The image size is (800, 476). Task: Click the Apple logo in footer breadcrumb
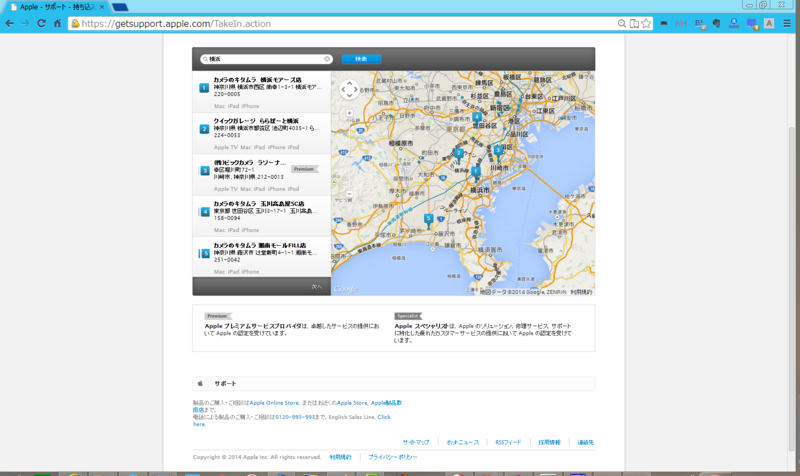pos(200,383)
